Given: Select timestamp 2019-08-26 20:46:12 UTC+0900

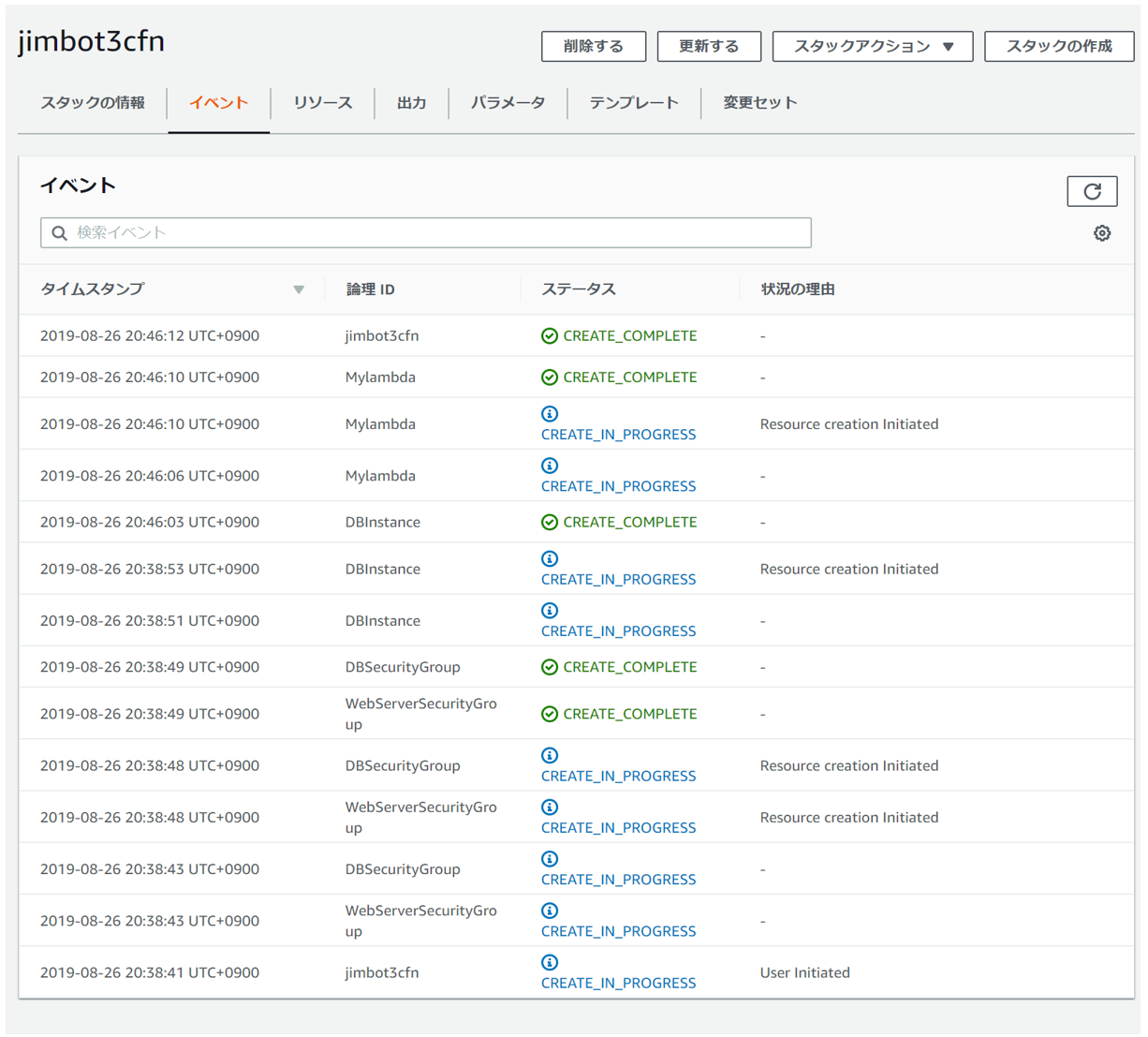Looking at the screenshot, I should pyautogui.click(x=150, y=336).
